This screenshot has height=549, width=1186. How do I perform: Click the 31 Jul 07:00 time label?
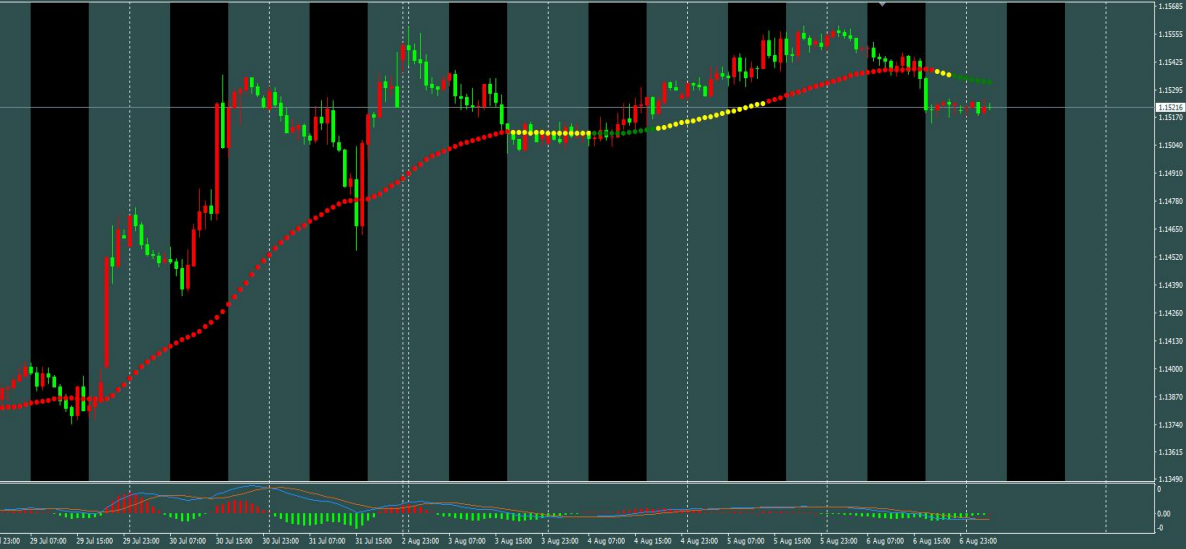click(327, 541)
